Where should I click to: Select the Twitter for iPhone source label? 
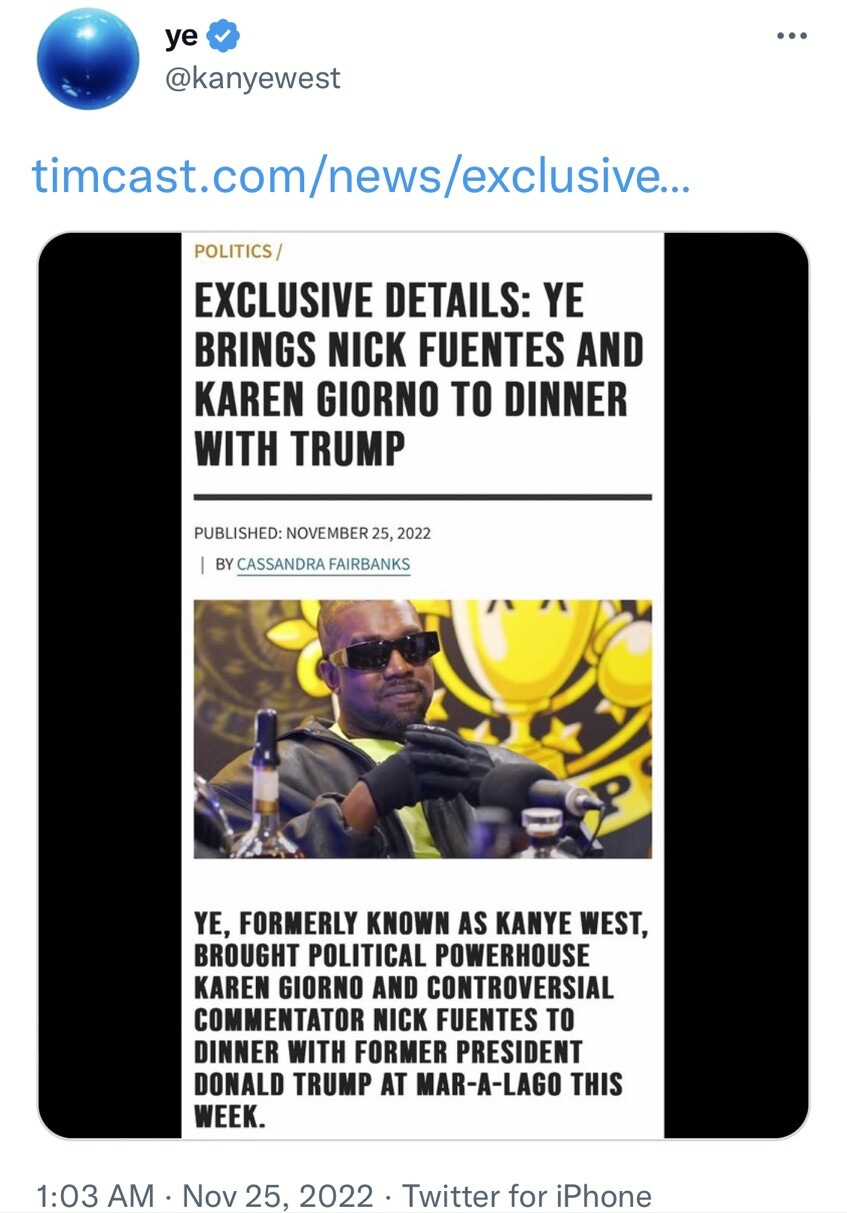pyautogui.click(x=527, y=1196)
